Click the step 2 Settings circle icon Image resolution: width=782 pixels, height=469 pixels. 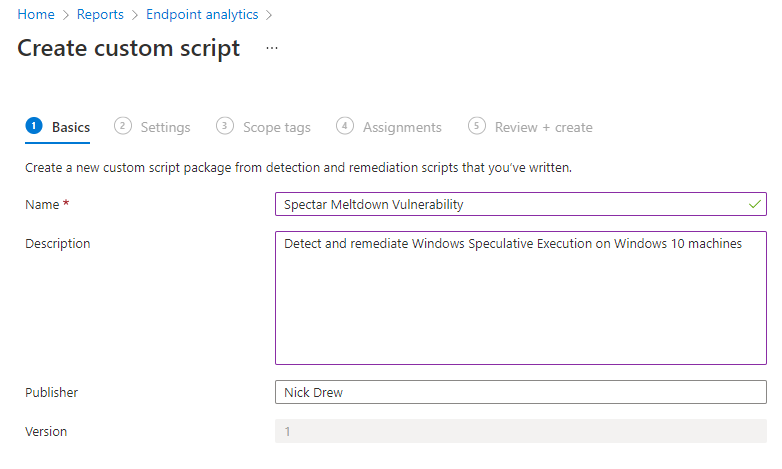click(123, 126)
